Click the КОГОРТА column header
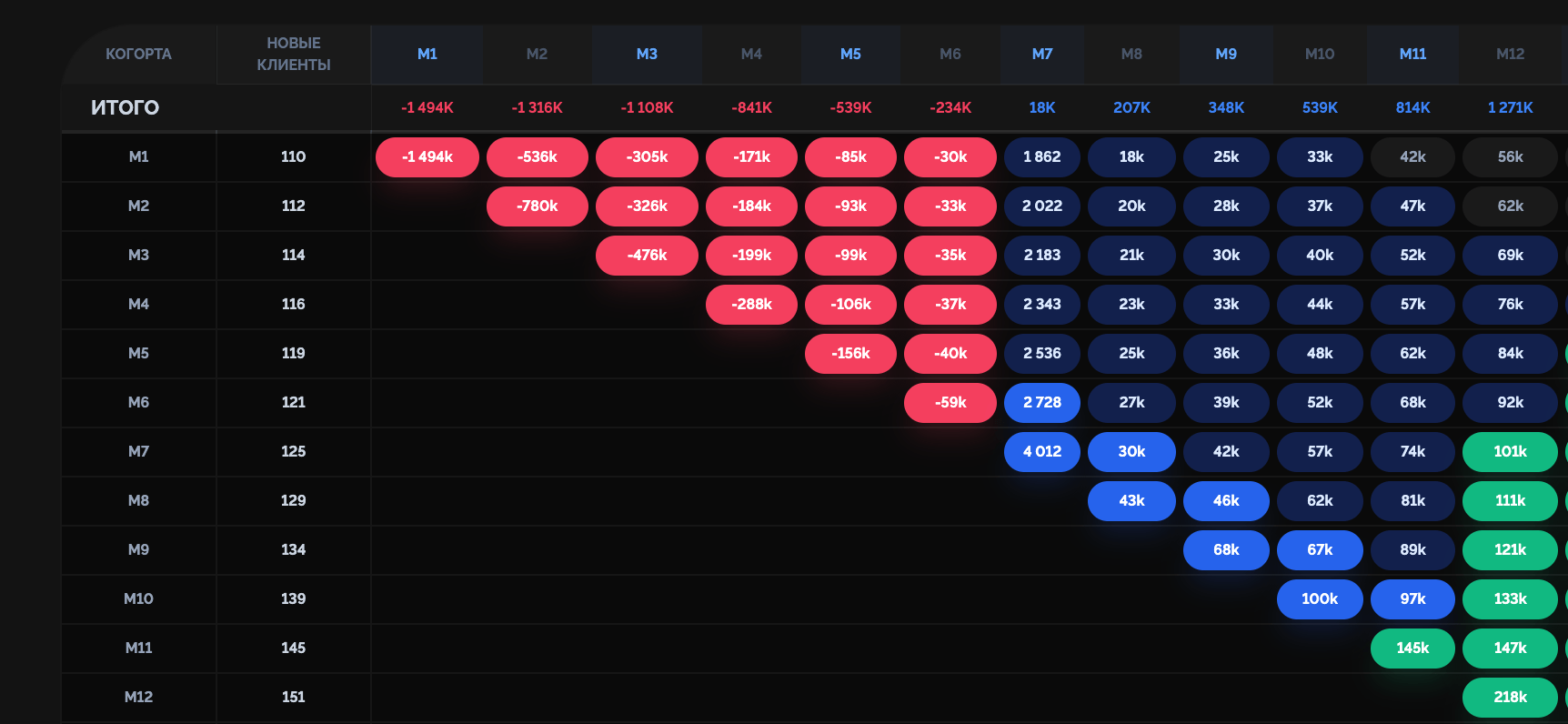This screenshot has height=724, width=1568. click(x=138, y=55)
